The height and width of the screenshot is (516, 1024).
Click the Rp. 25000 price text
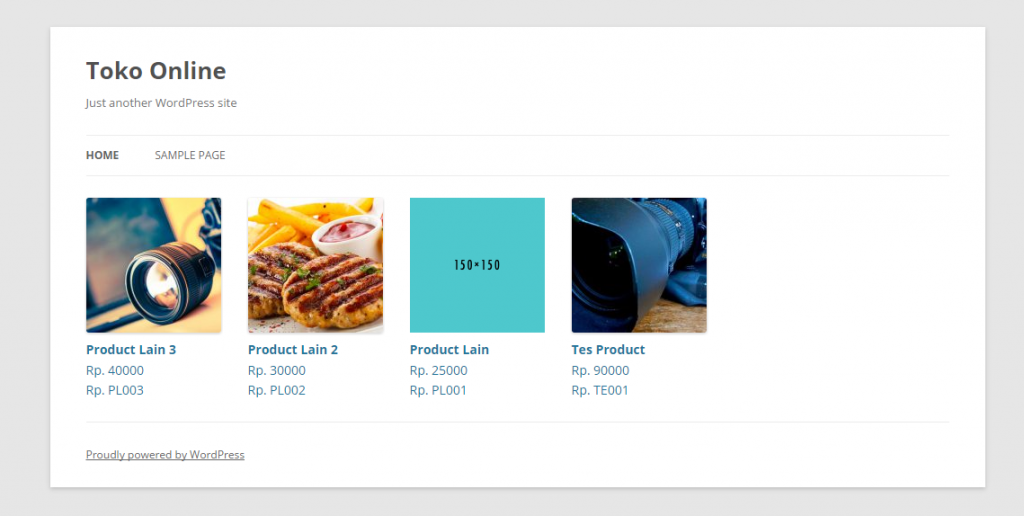click(439, 370)
